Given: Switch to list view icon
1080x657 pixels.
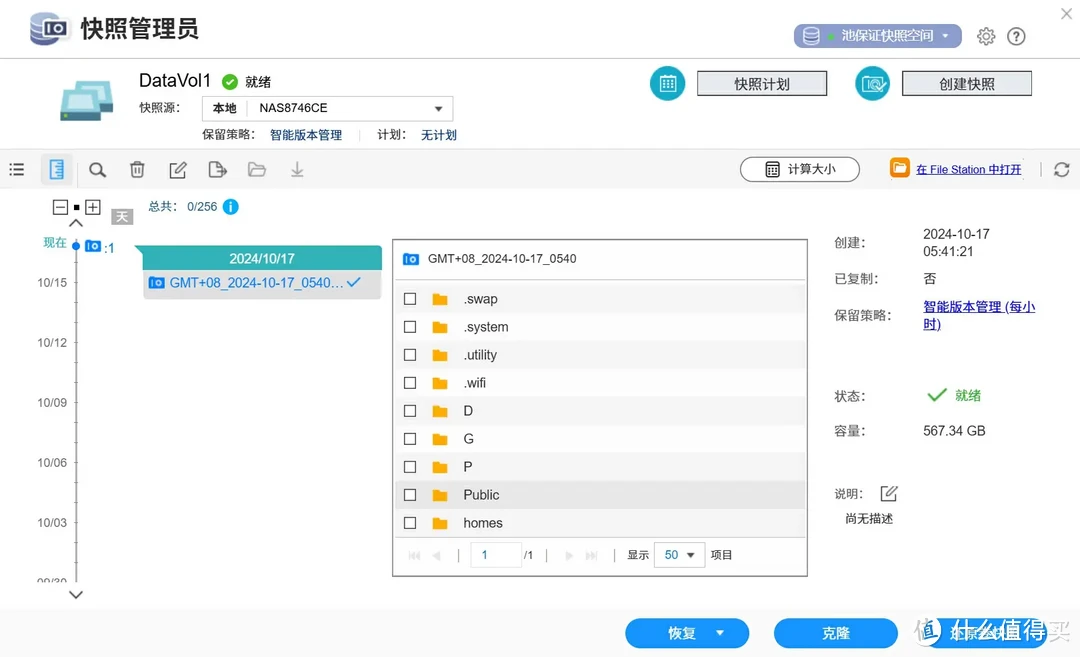Looking at the screenshot, I should pyautogui.click(x=17, y=170).
